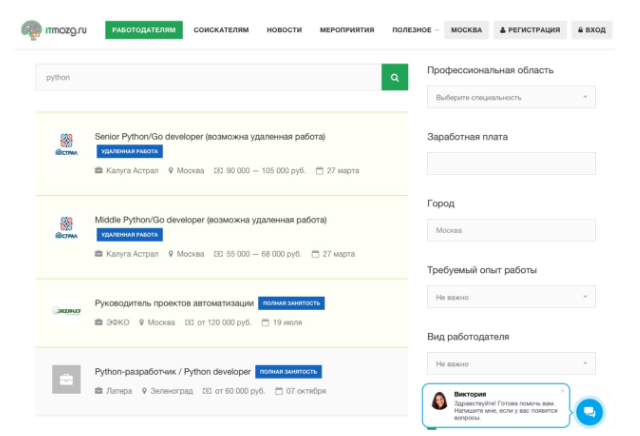Image resolution: width=640 pixels, height=436 pixels.
Task: Click location pin in Senior Python/Go row
Action: click(171, 171)
